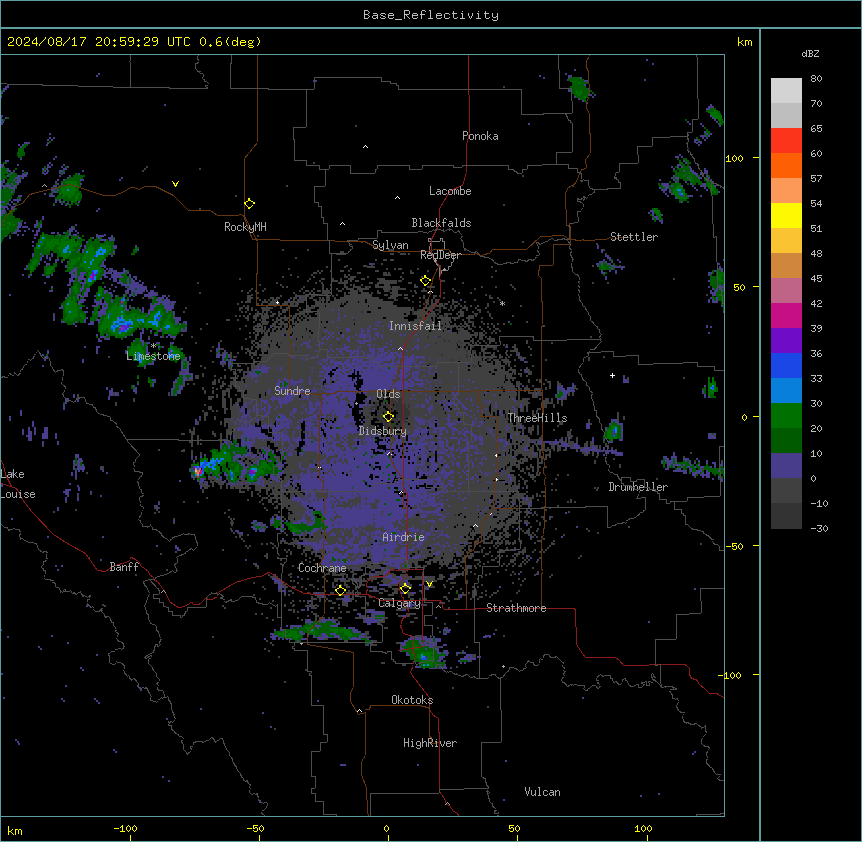Select the Drumheller label

point(638,487)
